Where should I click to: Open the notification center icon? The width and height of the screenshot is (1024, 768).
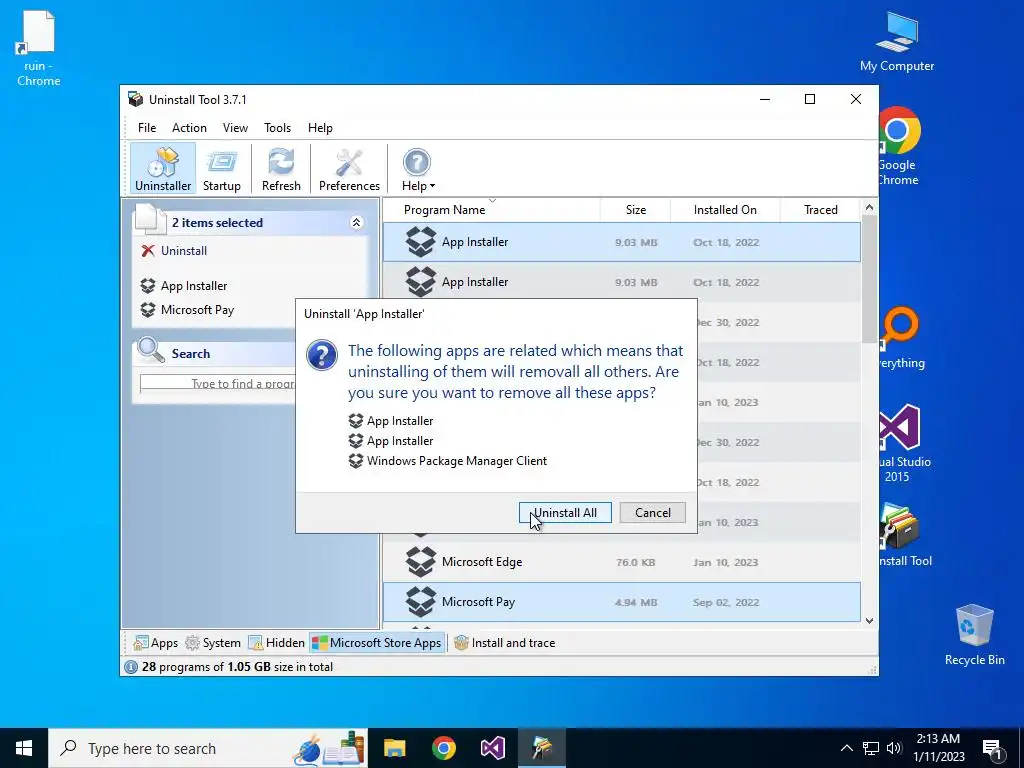click(993, 748)
